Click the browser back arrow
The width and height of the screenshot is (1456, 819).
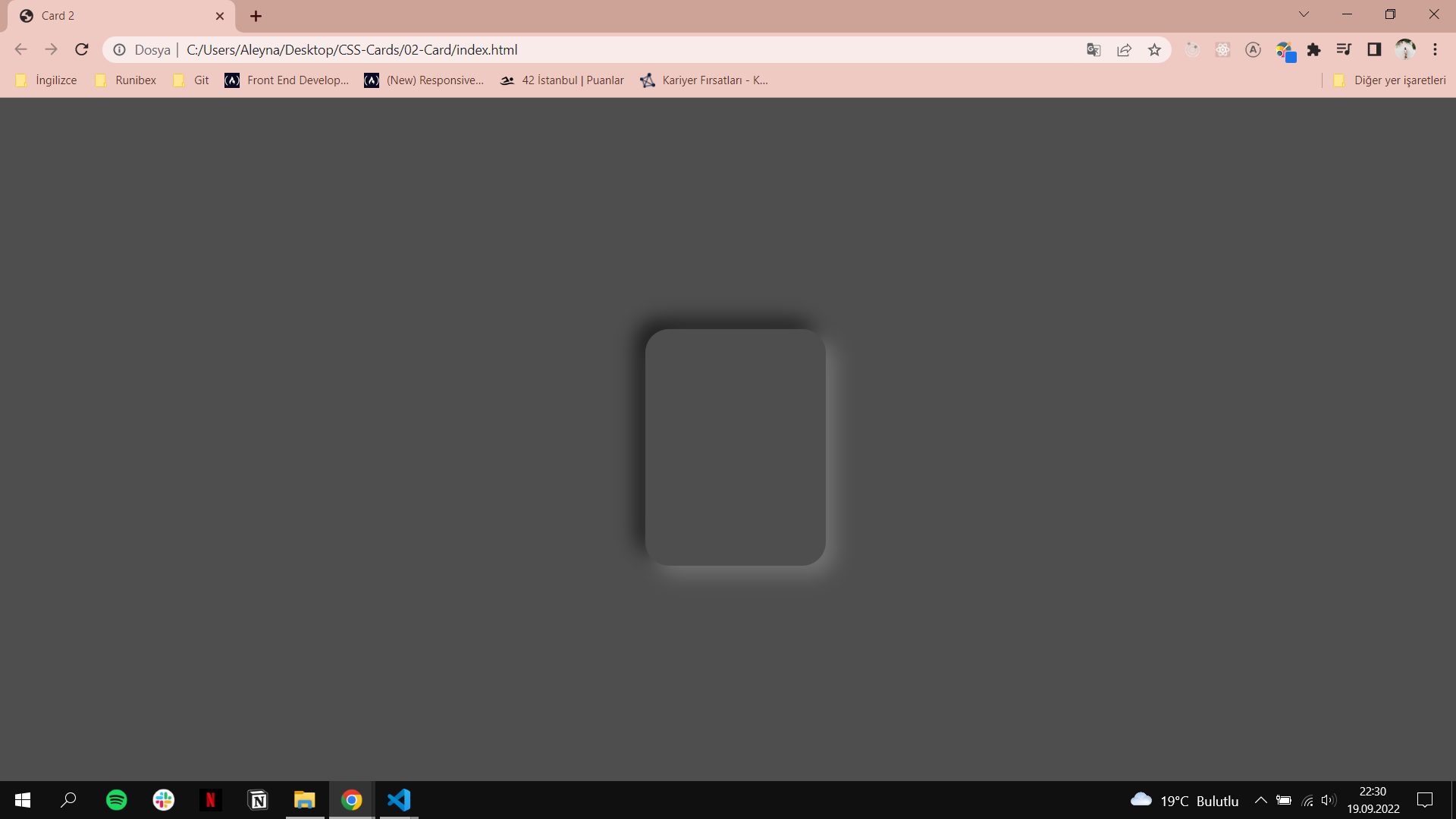[x=20, y=49]
